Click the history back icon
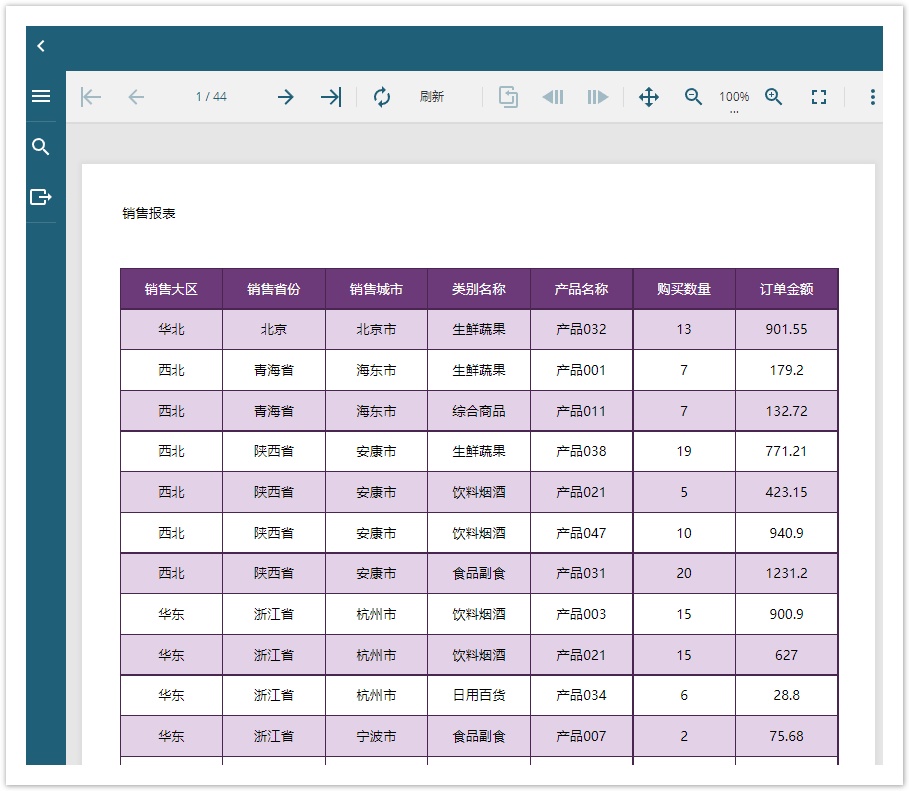The width and height of the screenshot is (909, 791). (552, 97)
